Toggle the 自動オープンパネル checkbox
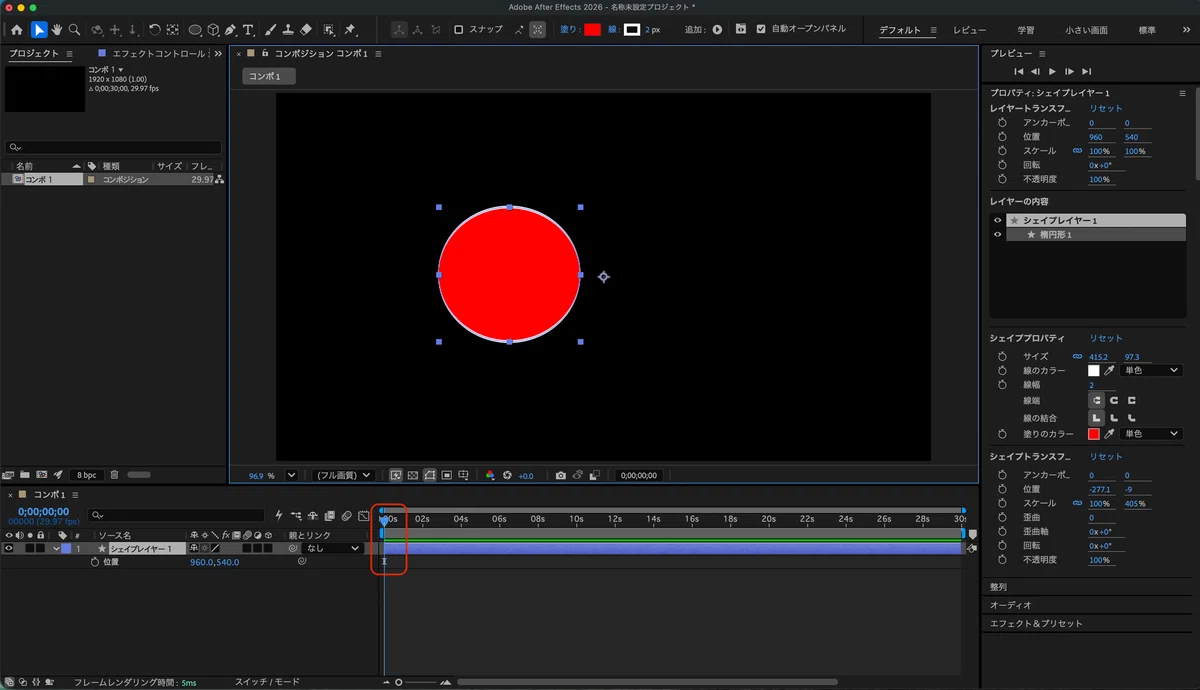1200x690 pixels. click(x=761, y=30)
